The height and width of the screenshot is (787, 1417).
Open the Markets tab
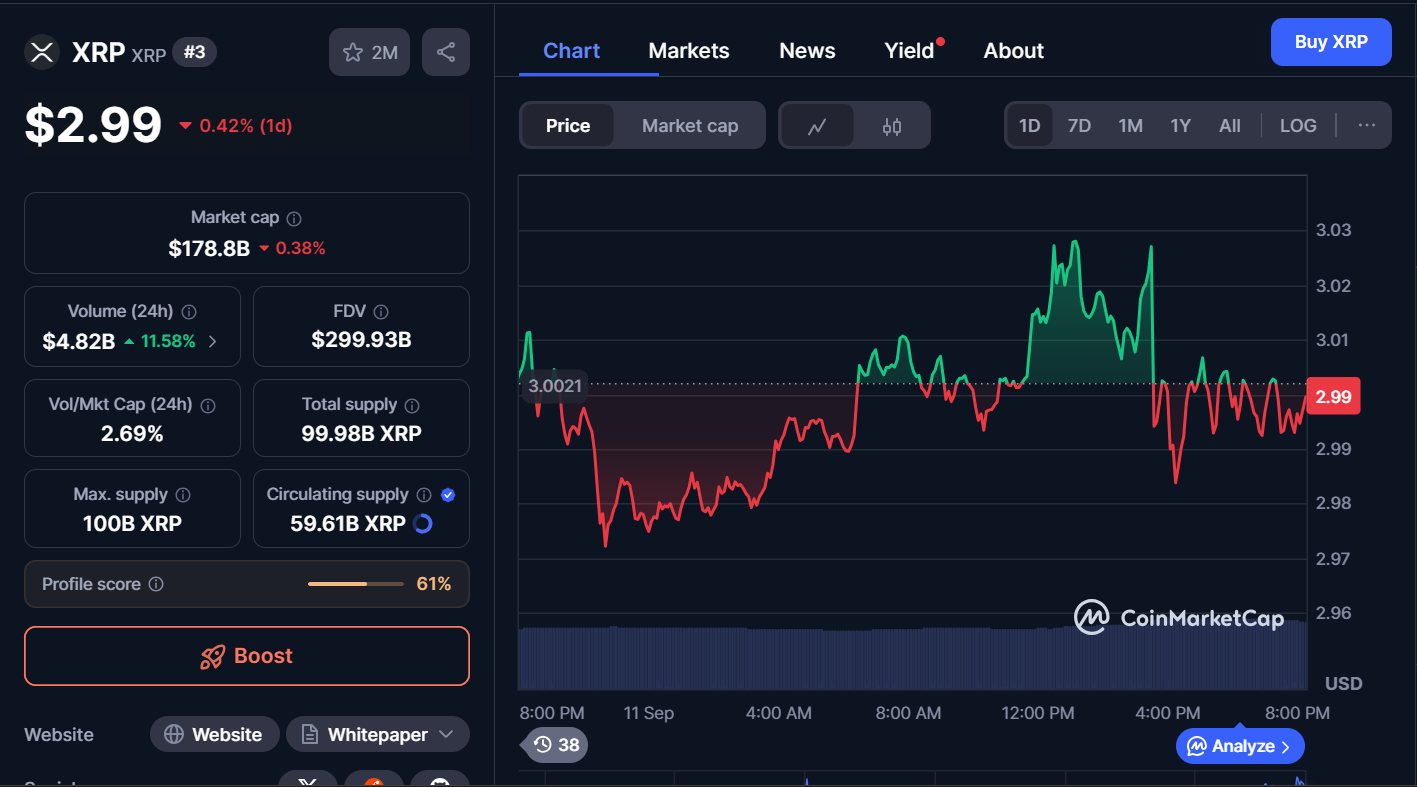pyautogui.click(x=689, y=51)
